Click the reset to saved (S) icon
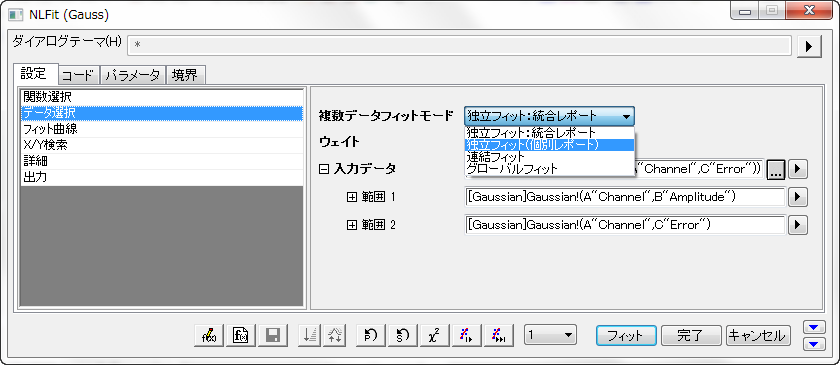 pyautogui.click(x=402, y=336)
